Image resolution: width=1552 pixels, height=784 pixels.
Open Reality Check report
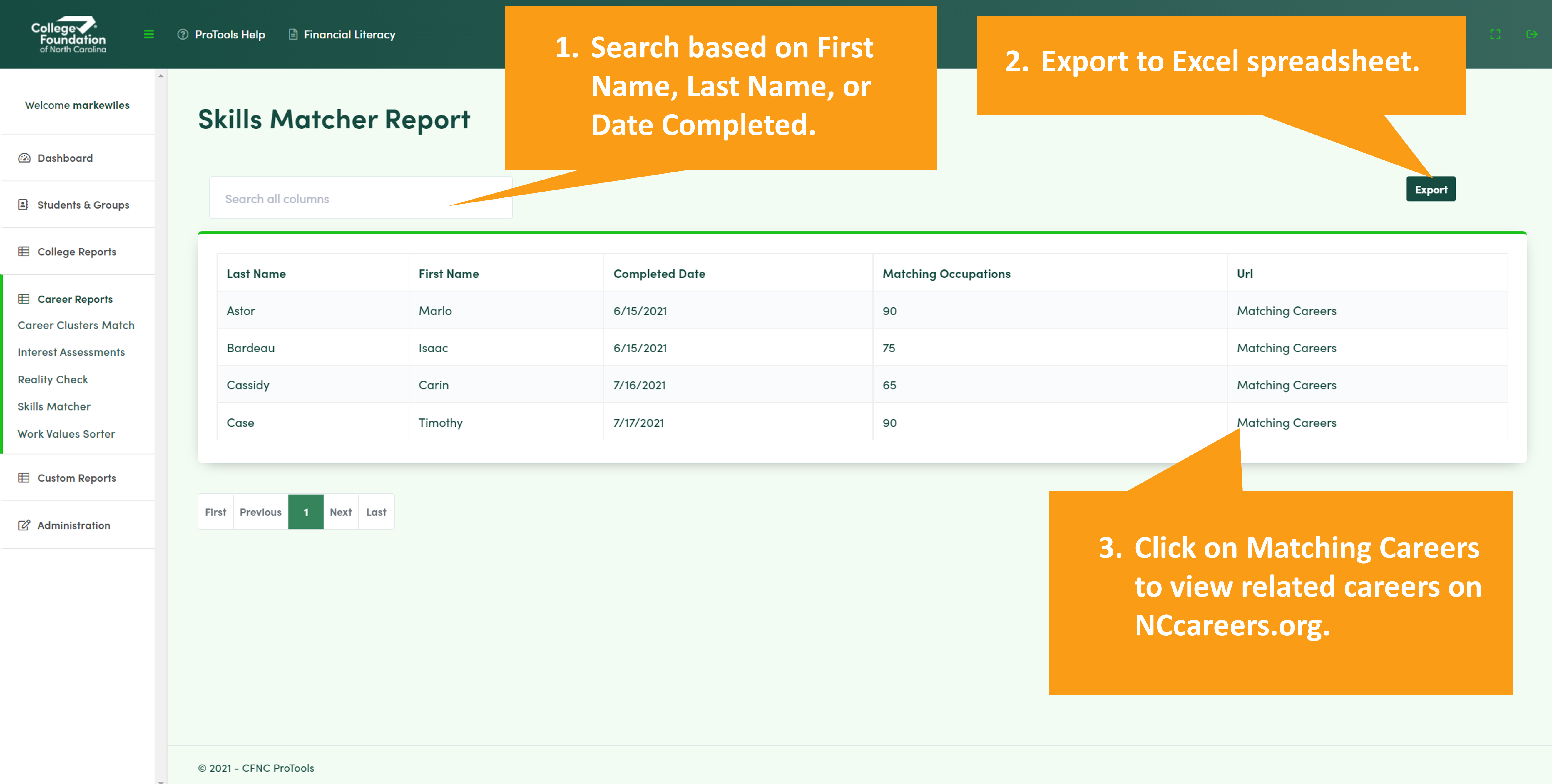point(52,380)
